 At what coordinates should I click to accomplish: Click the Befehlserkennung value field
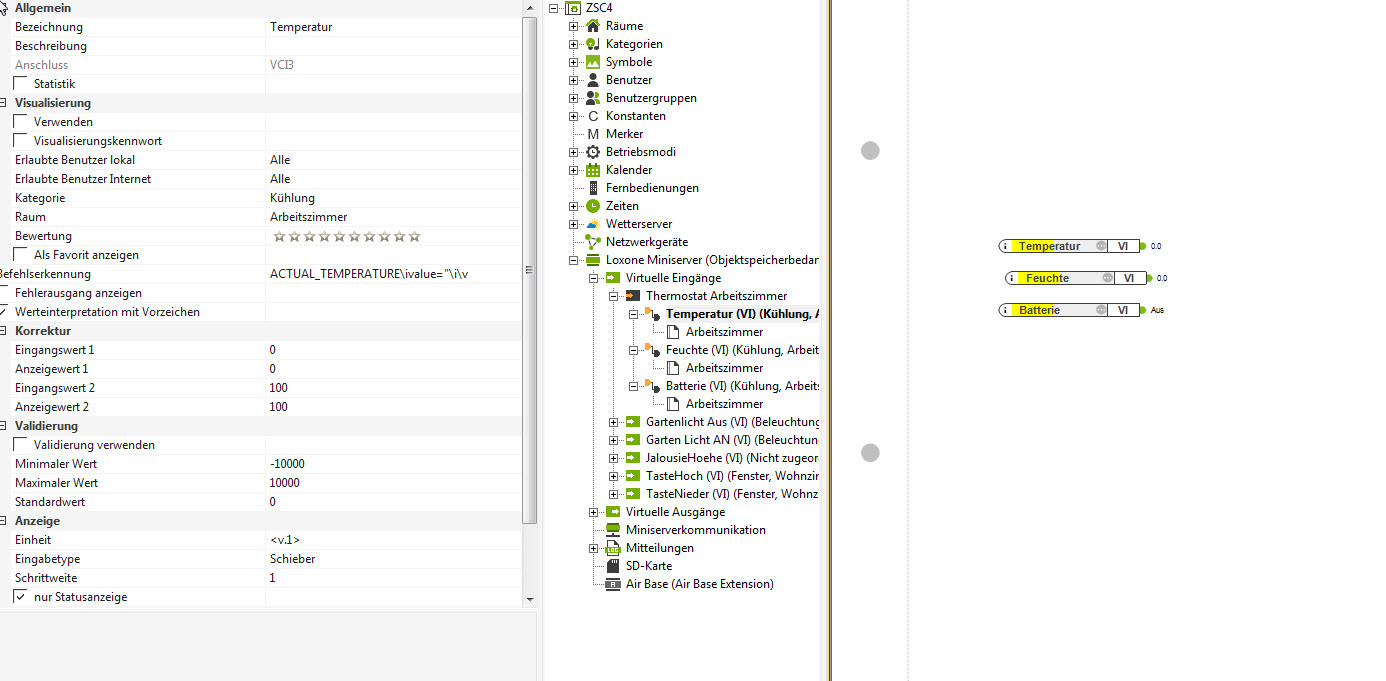(x=393, y=274)
